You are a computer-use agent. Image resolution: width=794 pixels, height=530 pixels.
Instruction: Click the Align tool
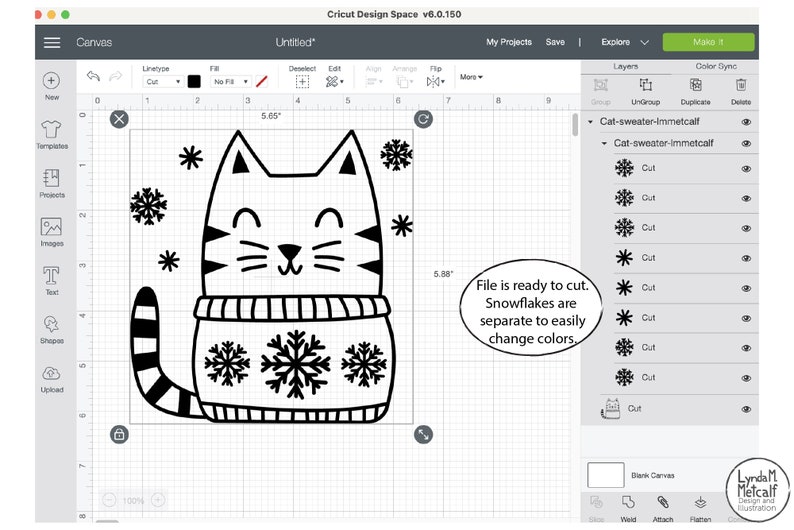click(374, 77)
